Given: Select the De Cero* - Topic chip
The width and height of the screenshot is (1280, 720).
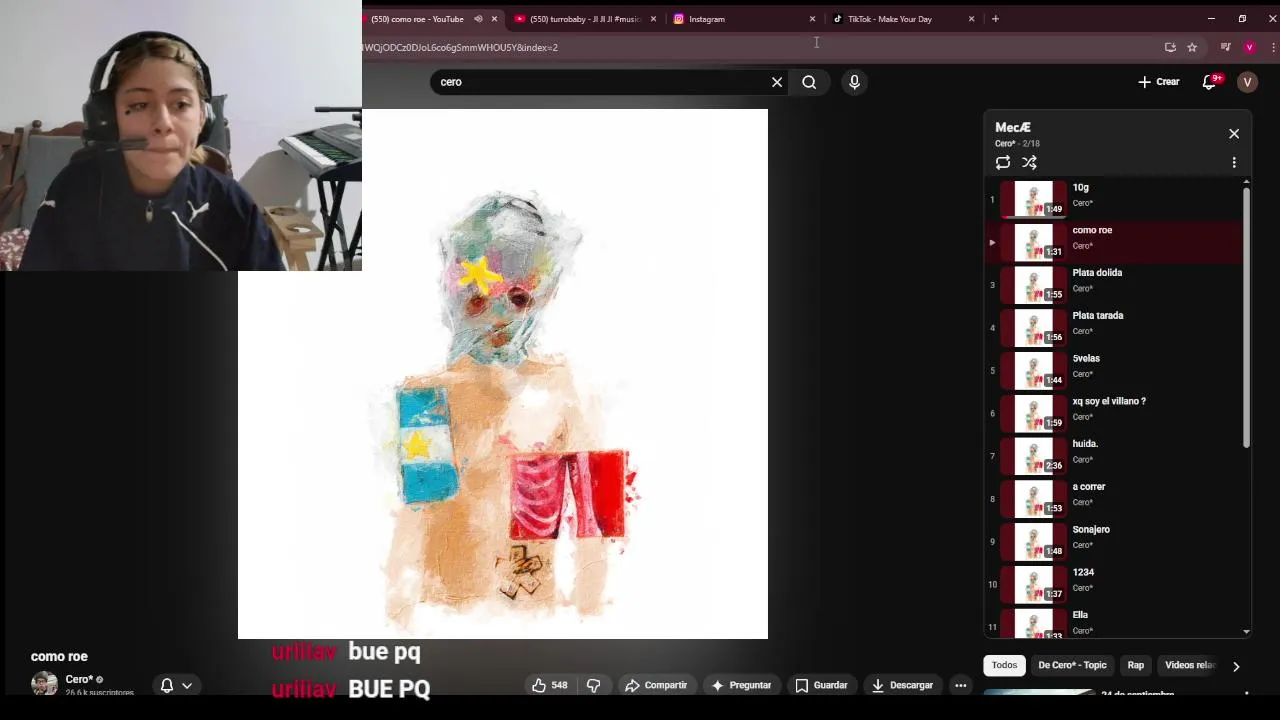Looking at the screenshot, I should (1072, 665).
